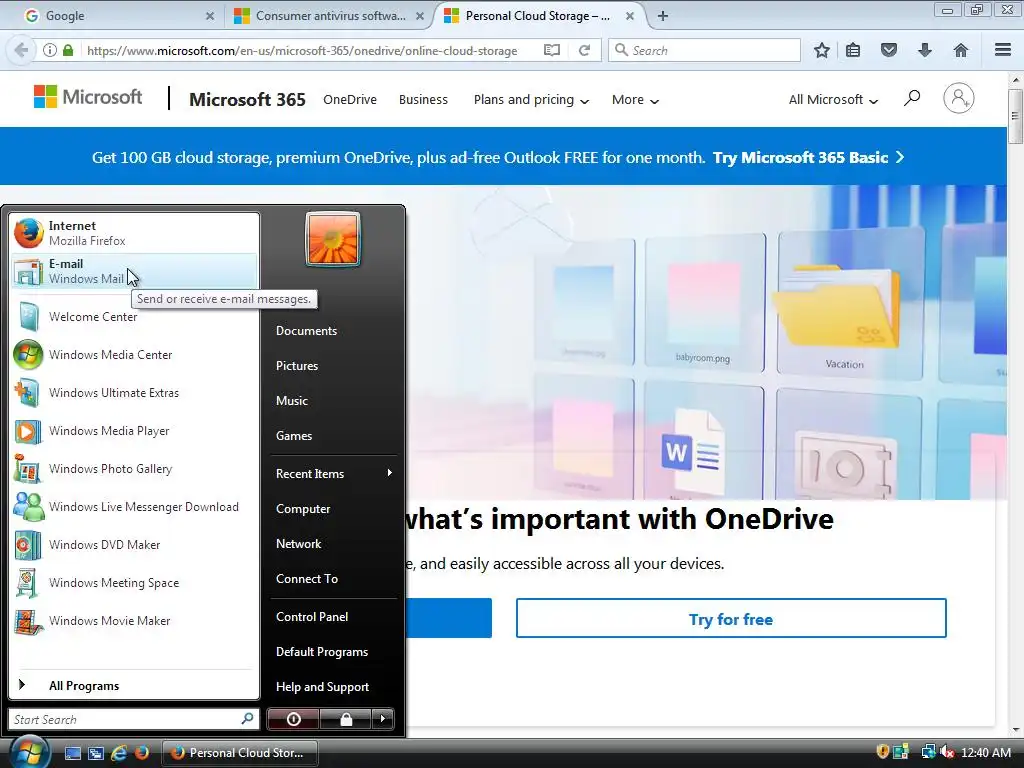Launch Windows Media Player
1024x768 pixels.
[134, 431]
